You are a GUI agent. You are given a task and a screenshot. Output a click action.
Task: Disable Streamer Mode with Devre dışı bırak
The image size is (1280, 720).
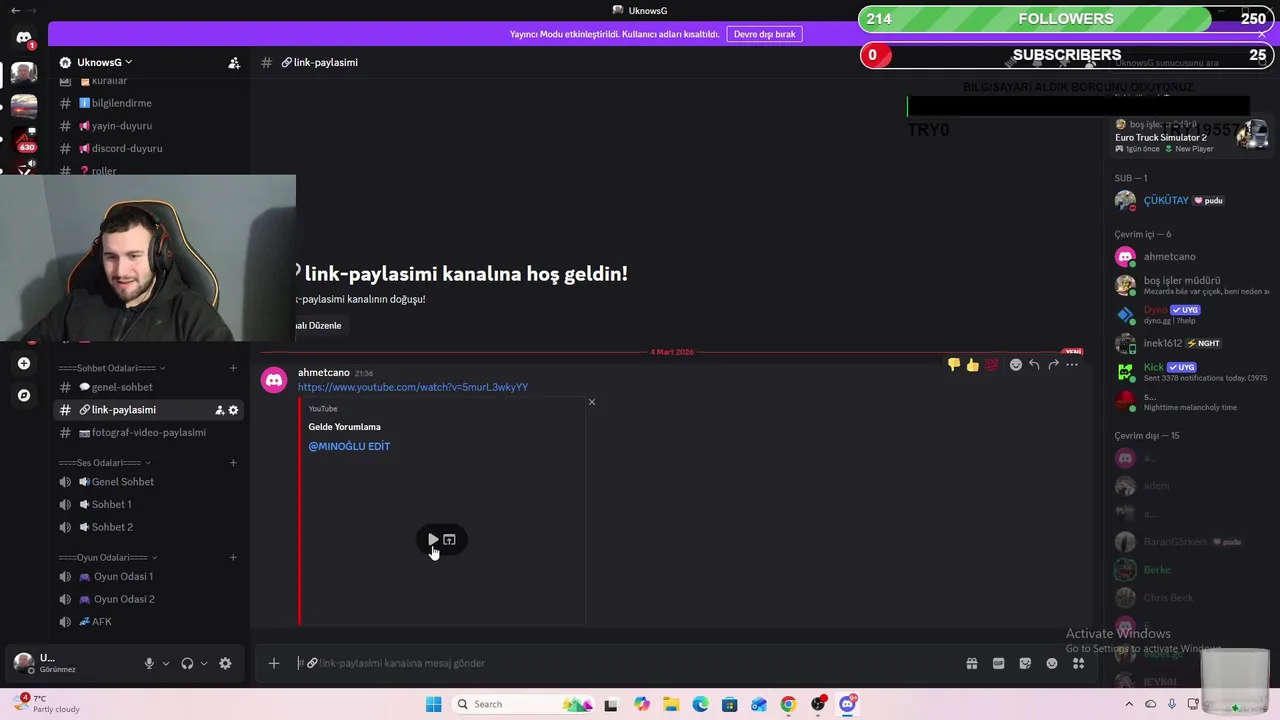pyautogui.click(x=765, y=34)
